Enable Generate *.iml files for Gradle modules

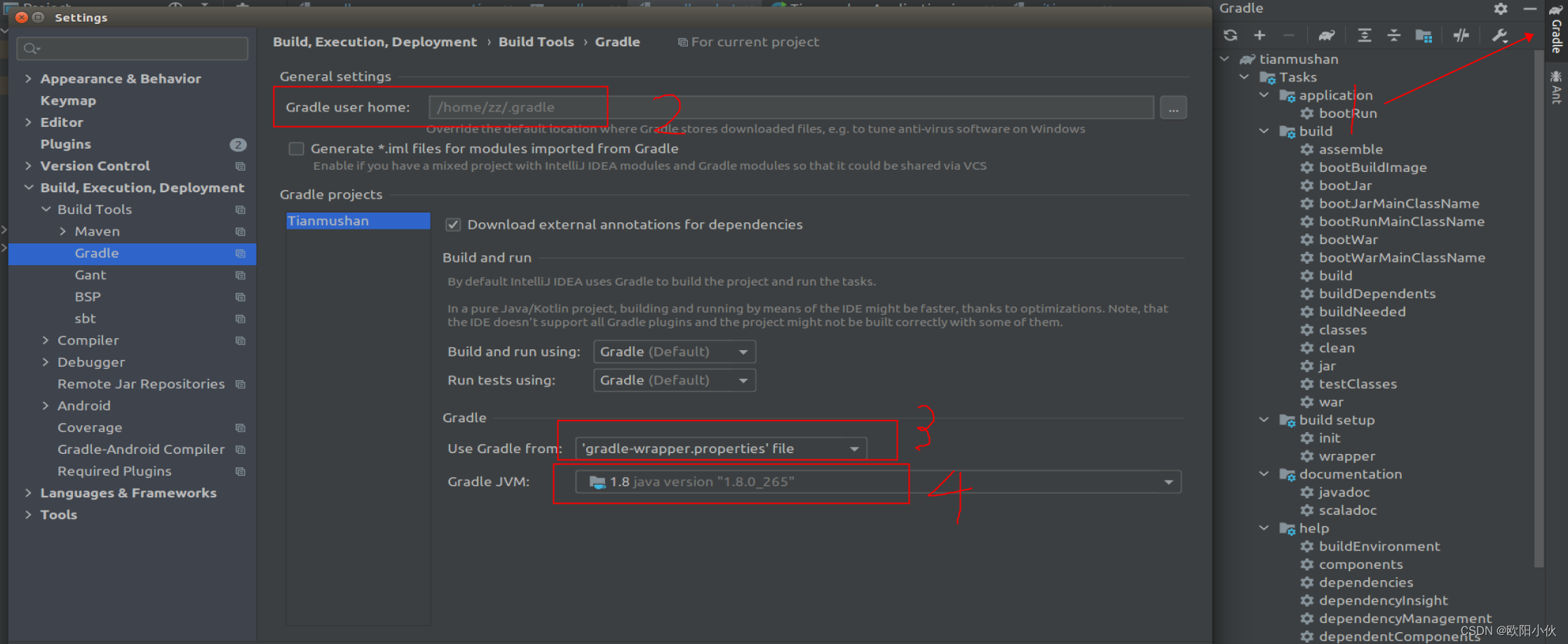[x=296, y=149]
